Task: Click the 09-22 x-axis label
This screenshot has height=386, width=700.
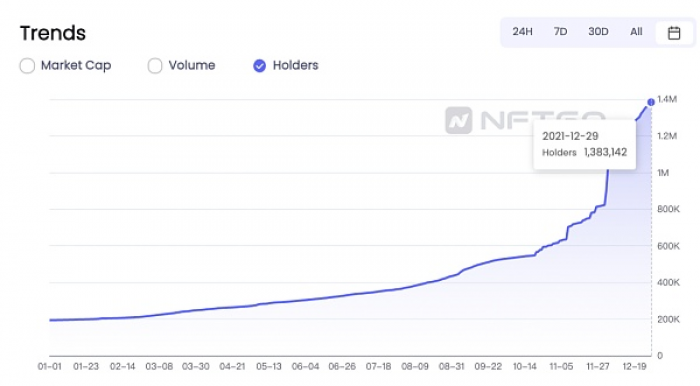Action: tap(488, 366)
